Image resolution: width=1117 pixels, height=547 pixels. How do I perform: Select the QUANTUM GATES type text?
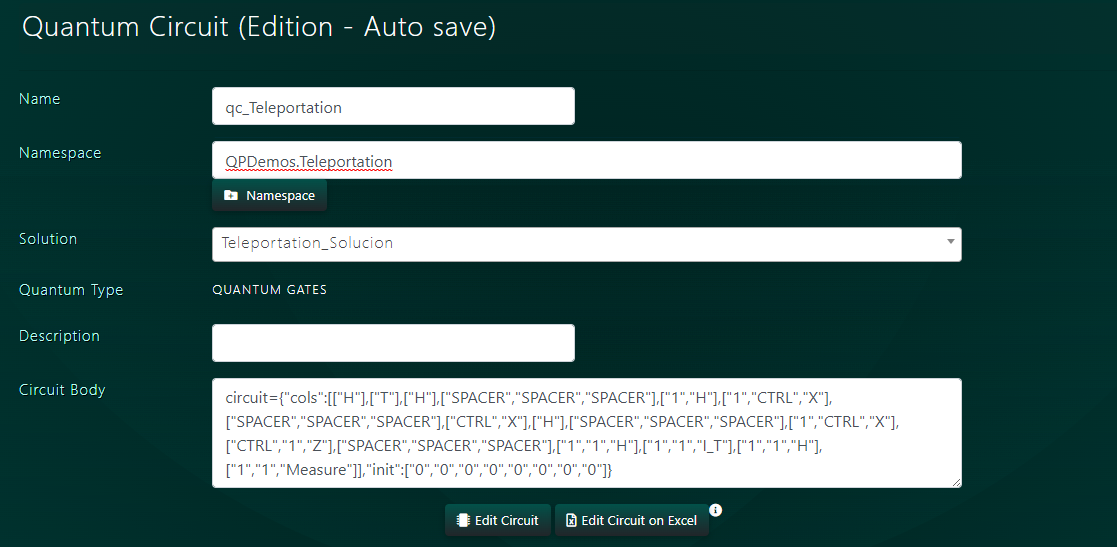point(269,290)
